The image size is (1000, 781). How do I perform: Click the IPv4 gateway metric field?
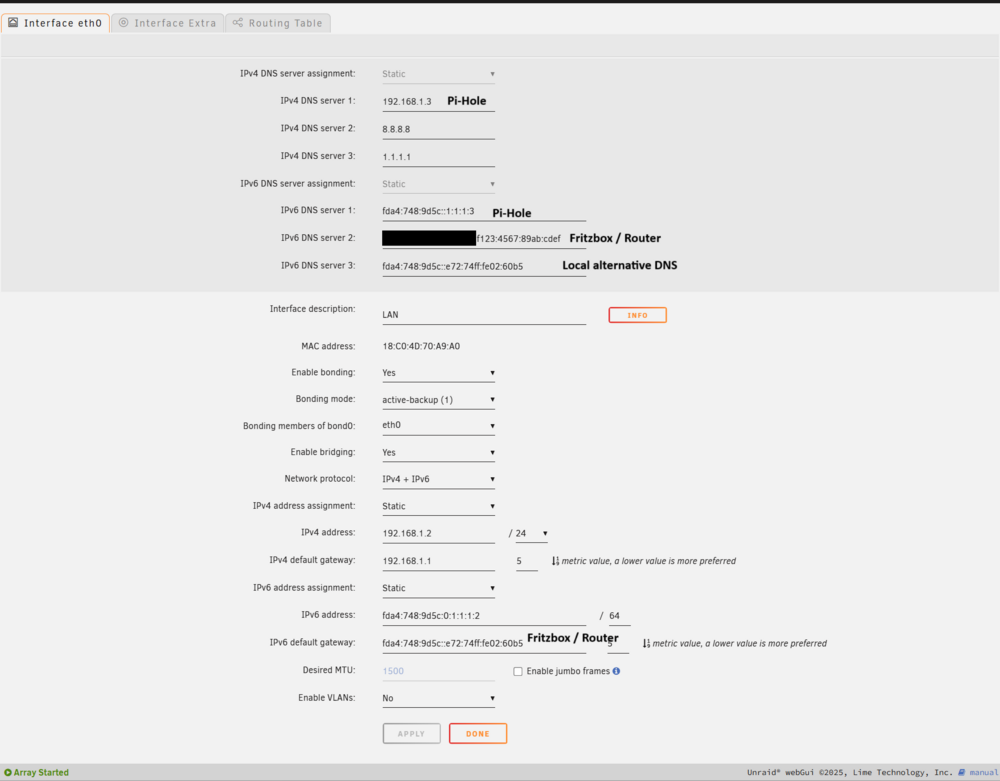coord(526,561)
